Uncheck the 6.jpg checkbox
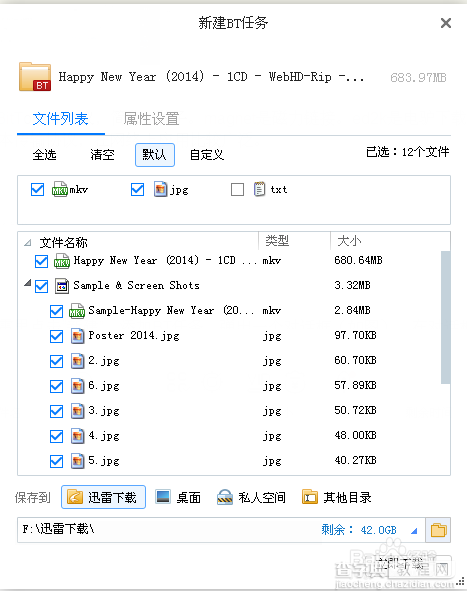467x591 pixels. click(57, 386)
